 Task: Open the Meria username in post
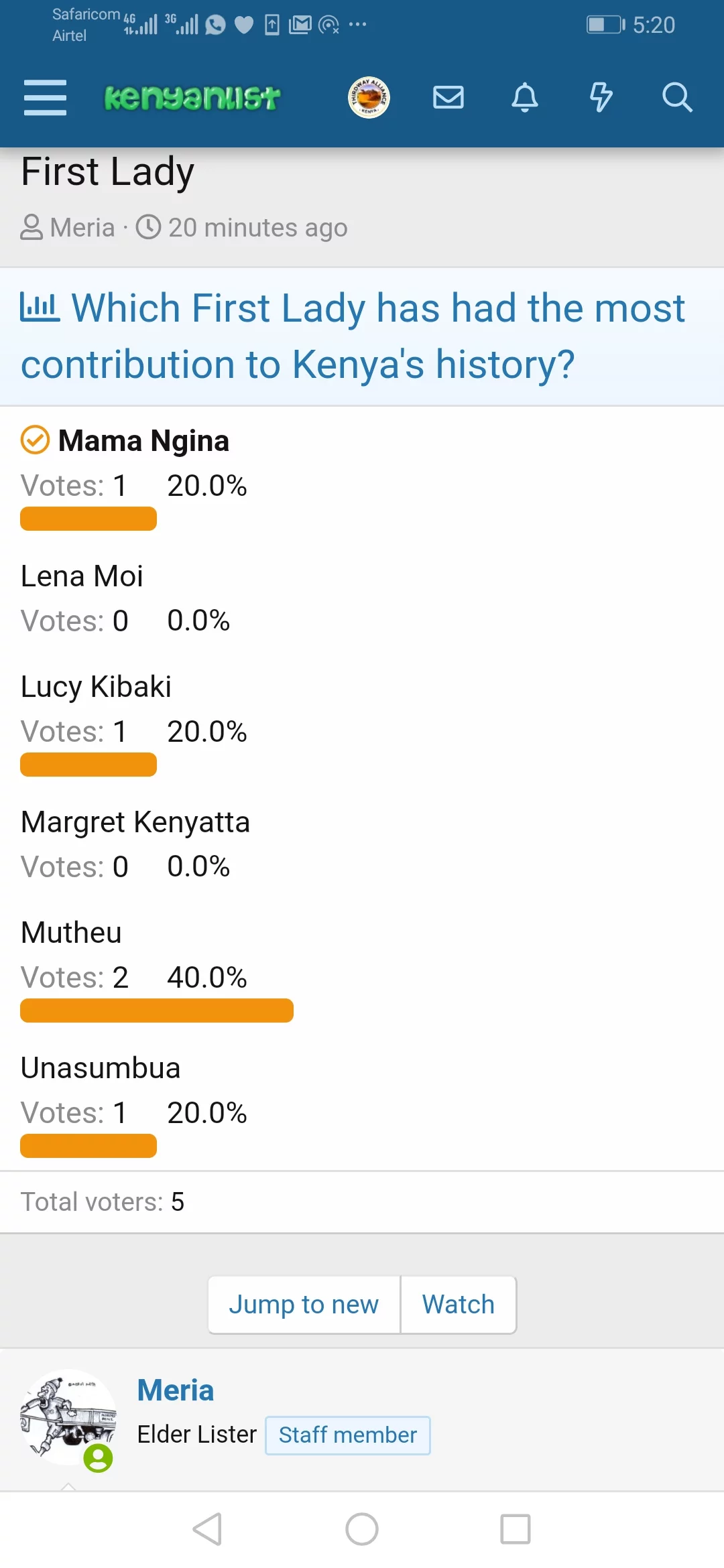pos(176,1390)
